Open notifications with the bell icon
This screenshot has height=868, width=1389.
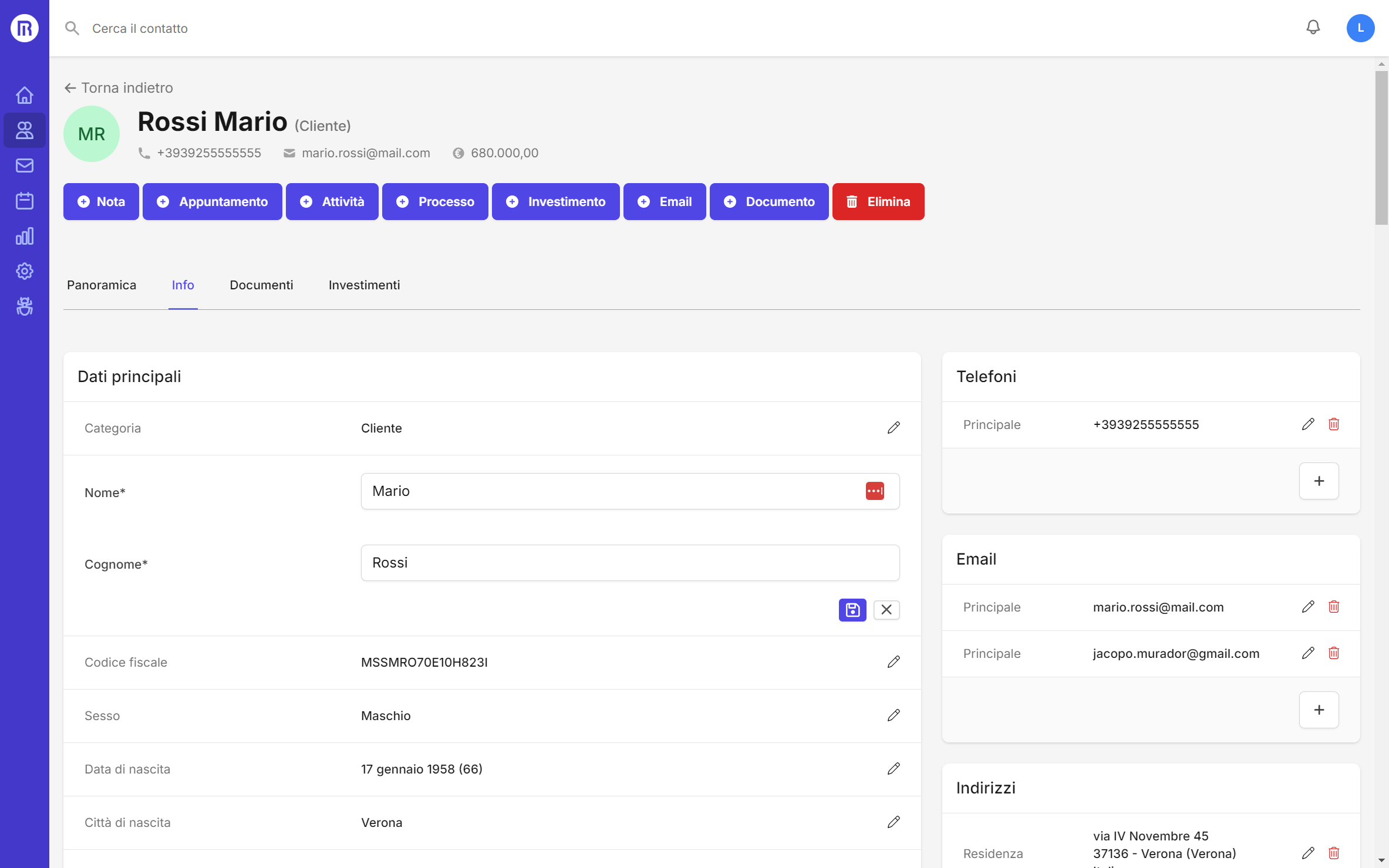click(1313, 28)
